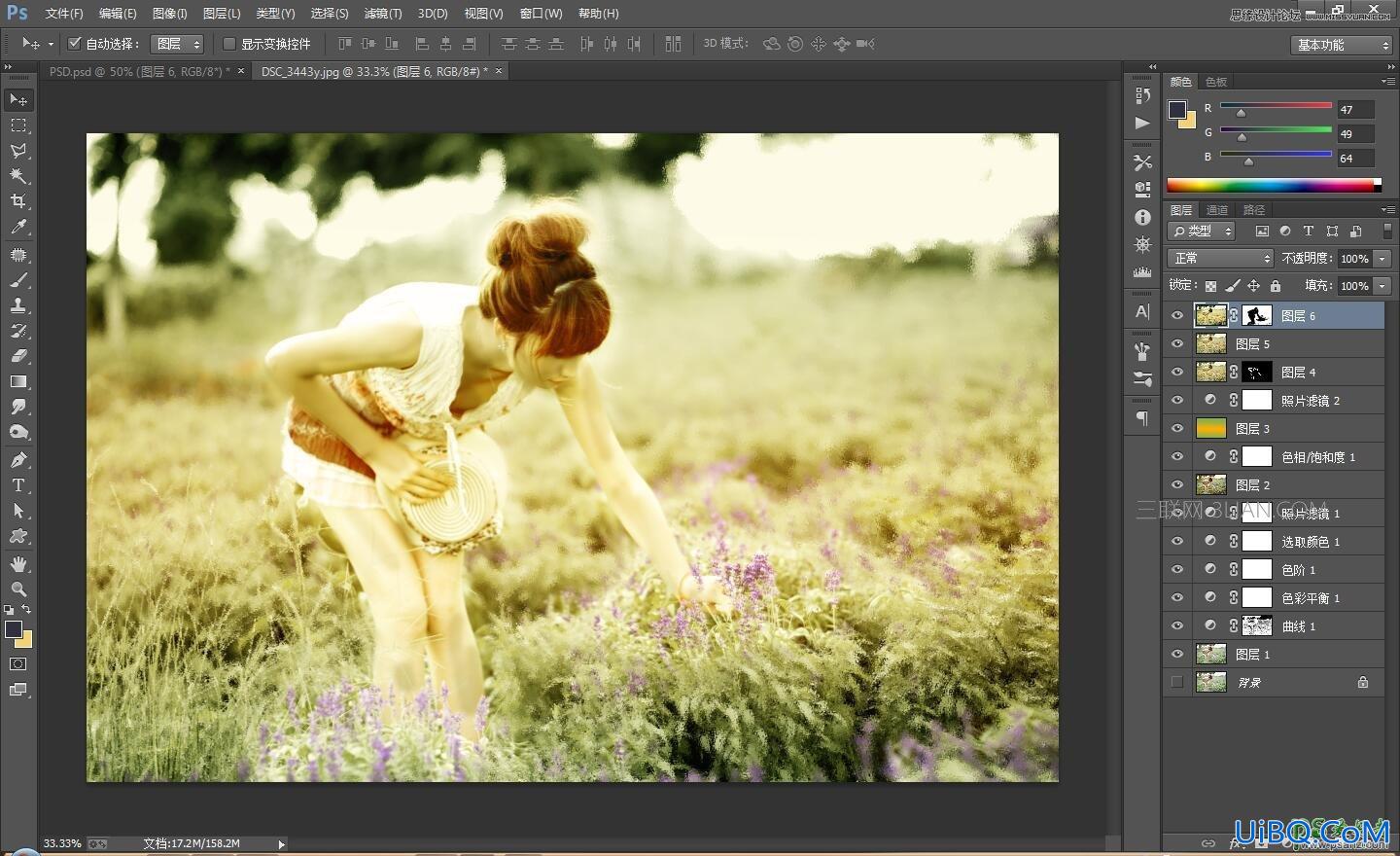This screenshot has width=1400, height=856.
Task: Select the Brush tool
Action: [18, 280]
